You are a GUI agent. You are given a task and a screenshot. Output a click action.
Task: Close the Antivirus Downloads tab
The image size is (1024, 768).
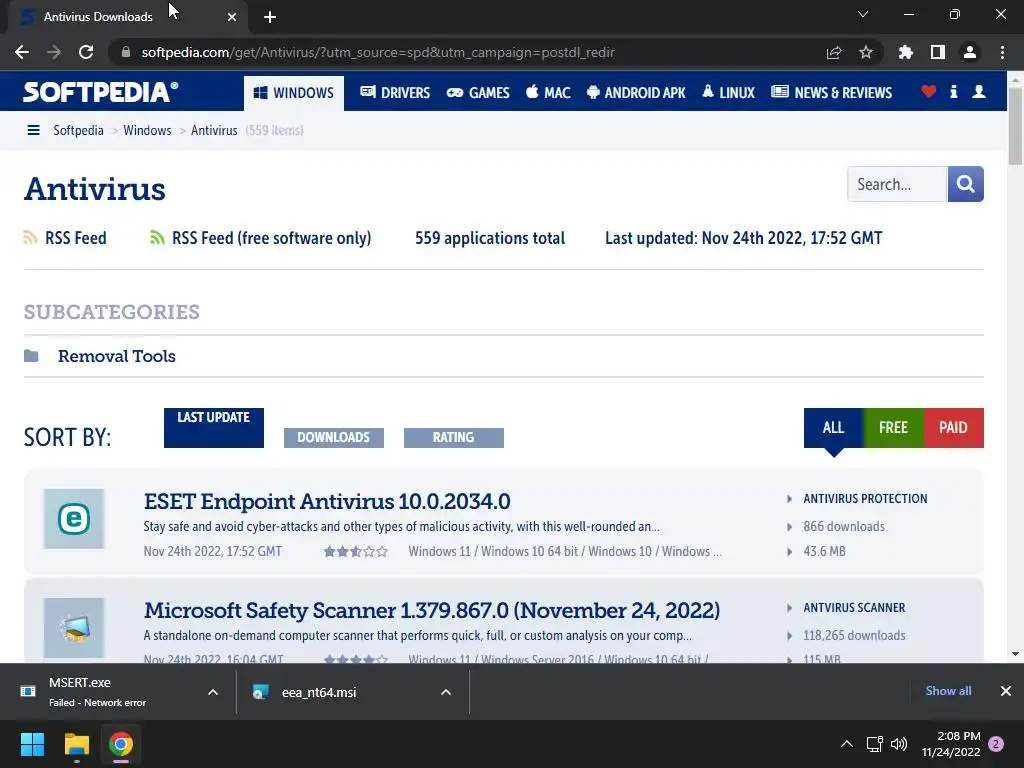[232, 17]
